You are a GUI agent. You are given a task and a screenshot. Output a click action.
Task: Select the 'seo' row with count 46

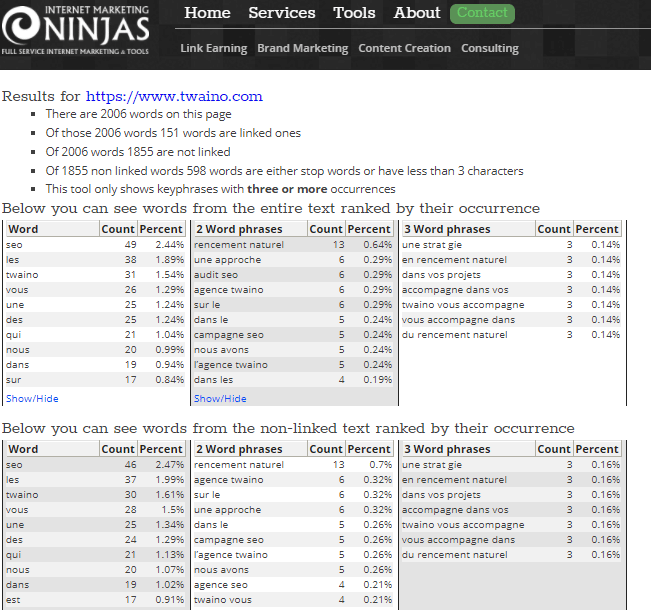(x=95, y=465)
